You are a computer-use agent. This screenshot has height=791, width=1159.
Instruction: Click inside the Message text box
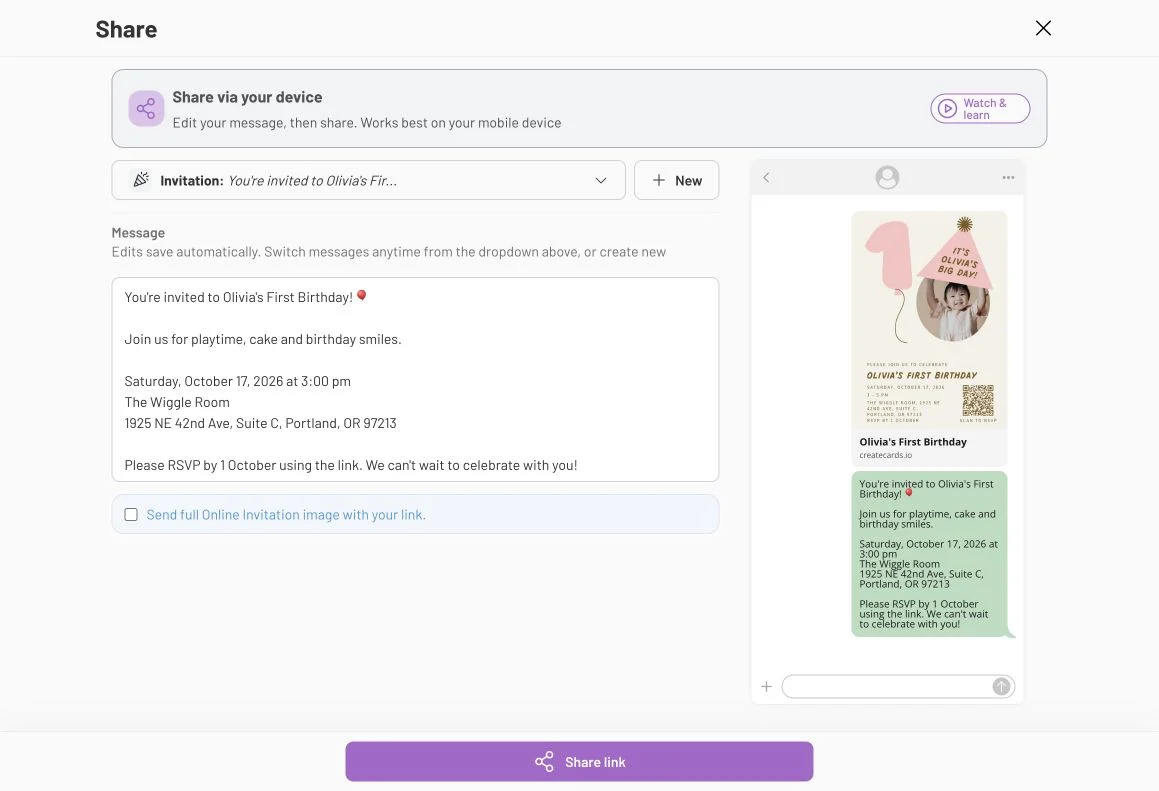tap(415, 379)
